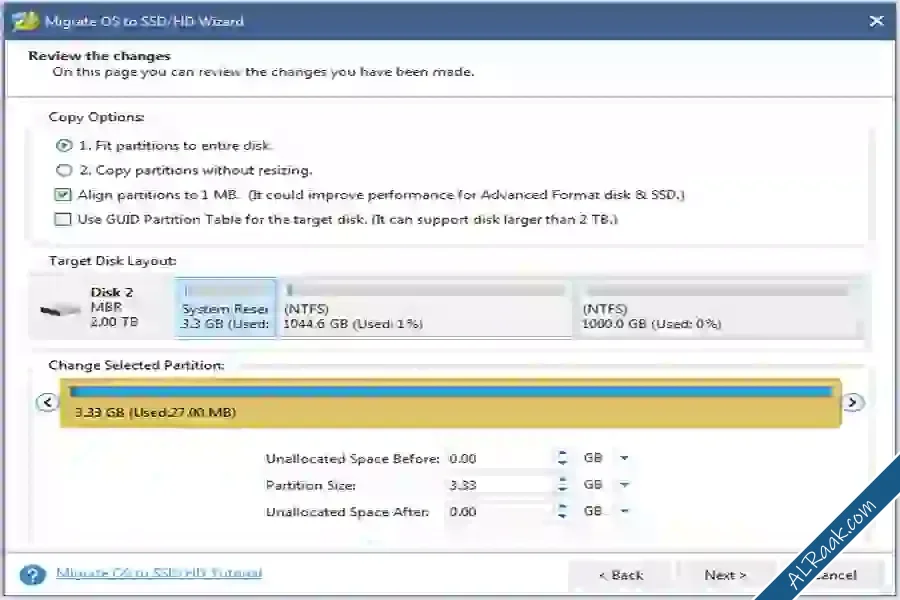900x600 pixels.
Task: Click the left resize arrow of partition bar
Action: [47, 402]
